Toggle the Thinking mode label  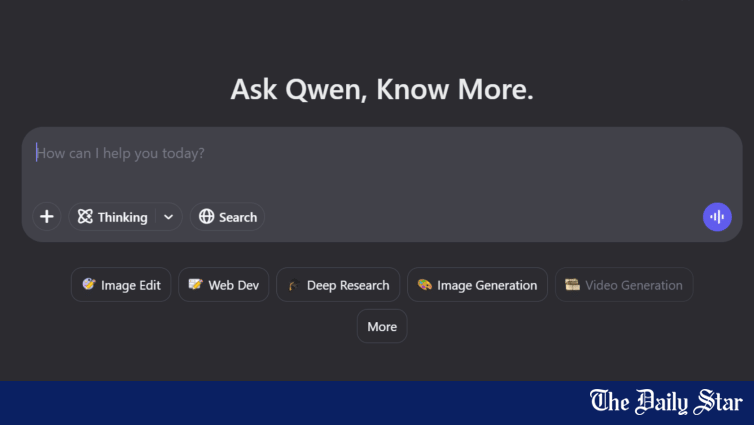[122, 217]
